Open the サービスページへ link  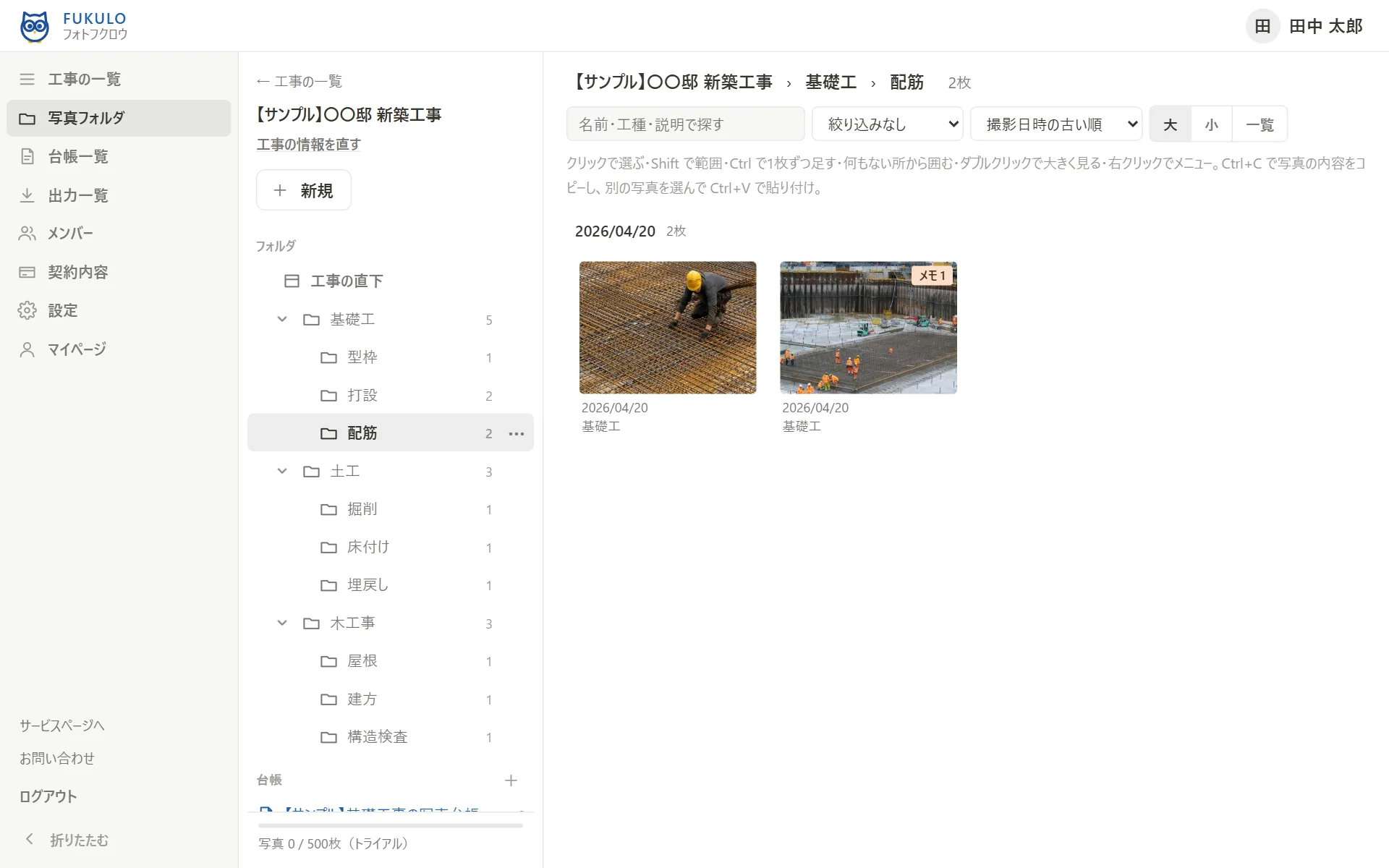click(x=61, y=726)
